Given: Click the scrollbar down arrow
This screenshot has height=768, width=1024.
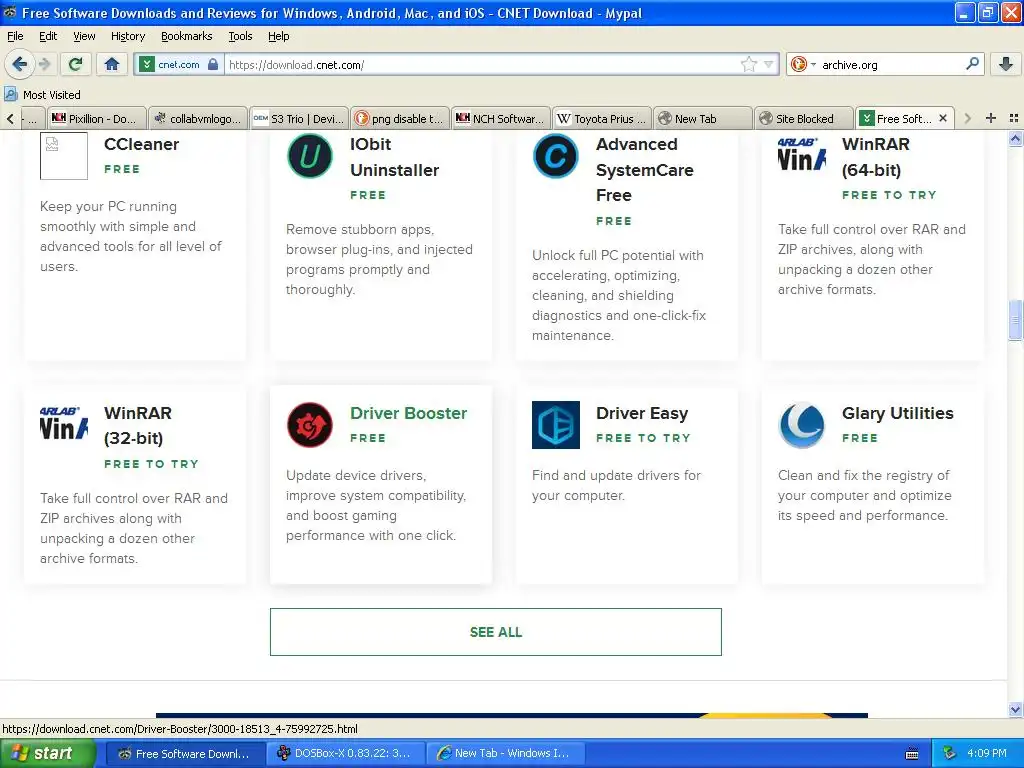Looking at the screenshot, I should pos(1014,709).
